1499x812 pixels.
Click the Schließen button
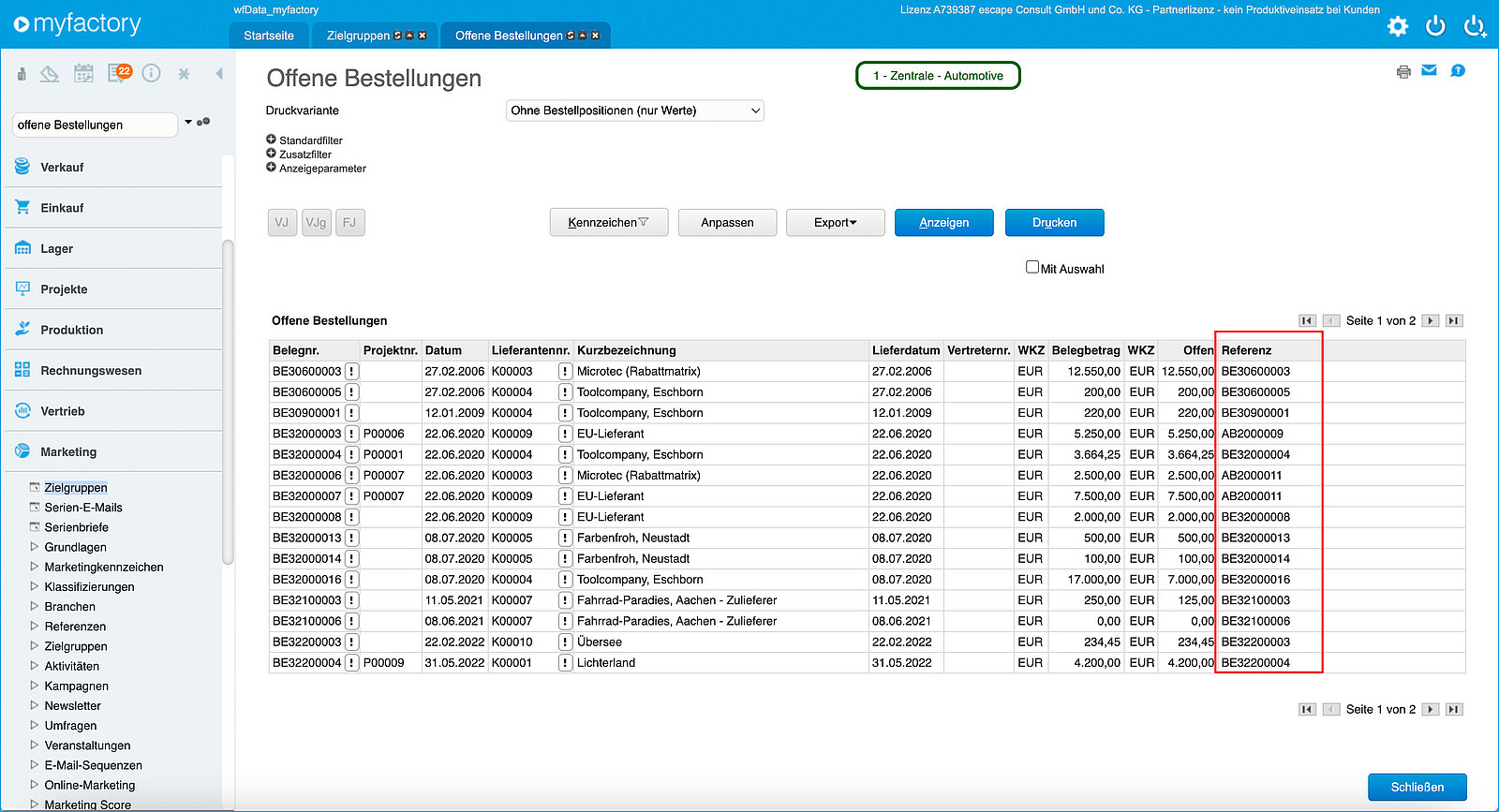[x=1417, y=787]
